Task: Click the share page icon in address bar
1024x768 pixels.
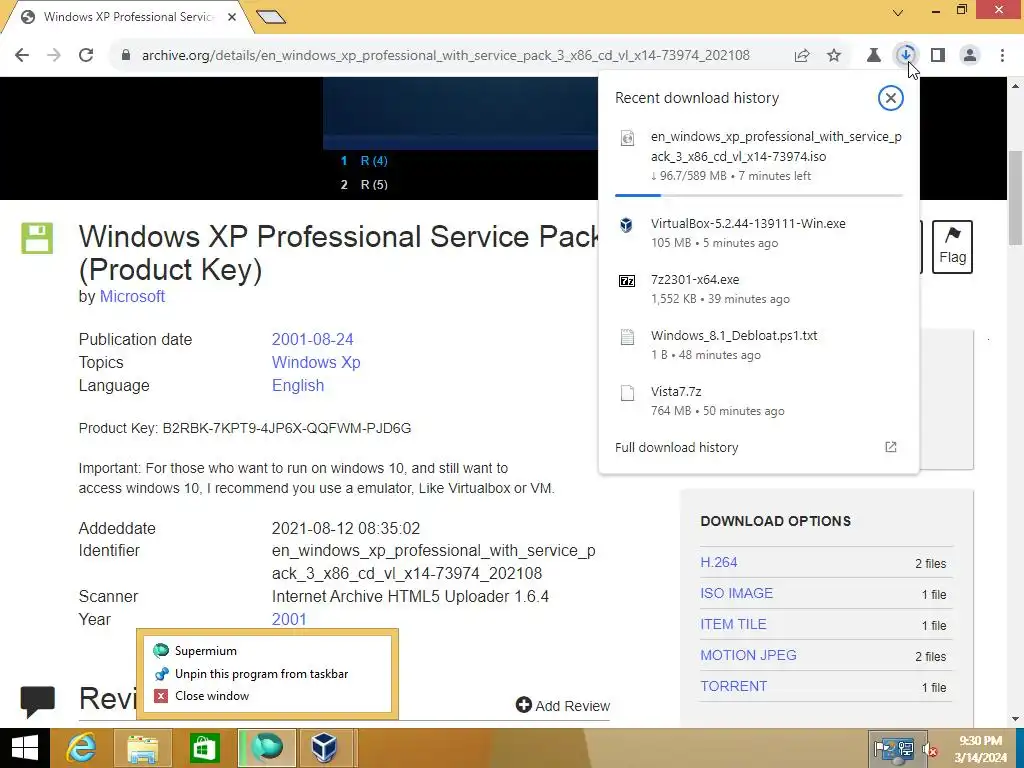Action: click(x=802, y=56)
